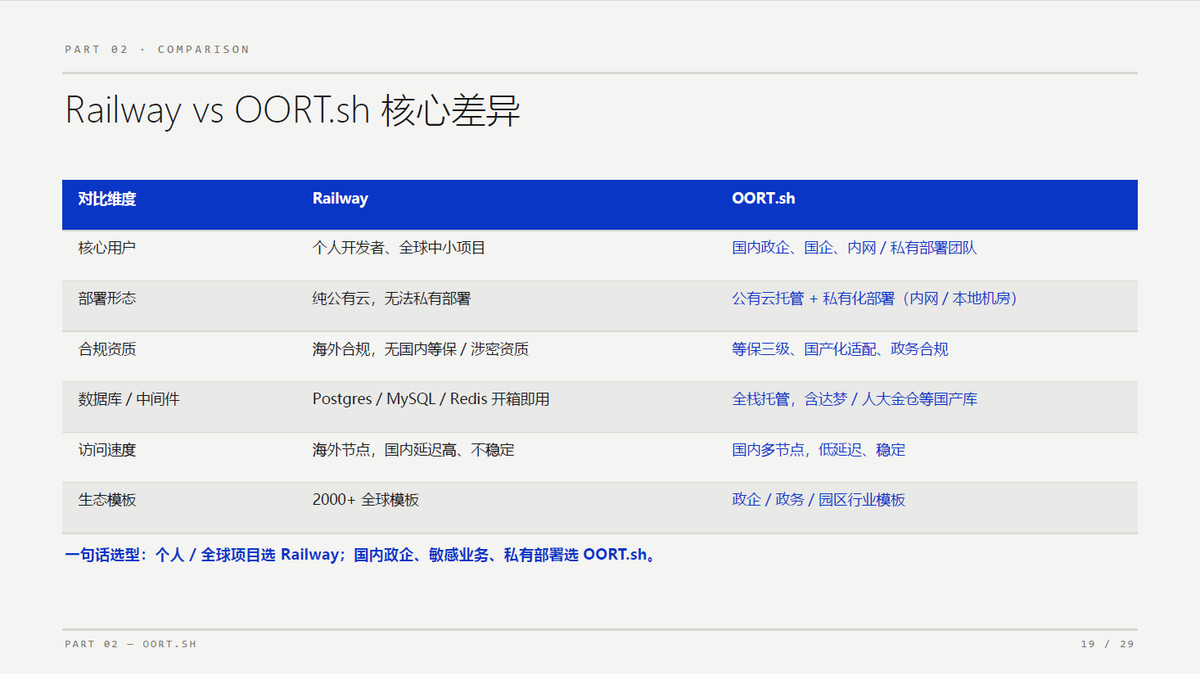The image size is (1200, 674).
Task: Click the cell '全栈托管，含达梦 / 人大金仓等国产库'
Action: (x=855, y=399)
